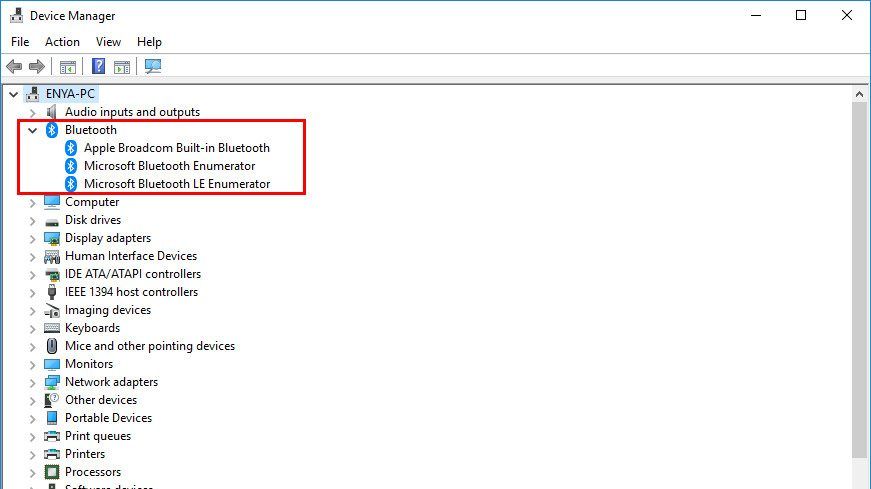871x489 pixels.
Task: Collapse the Bluetooth category
Action: point(33,130)
